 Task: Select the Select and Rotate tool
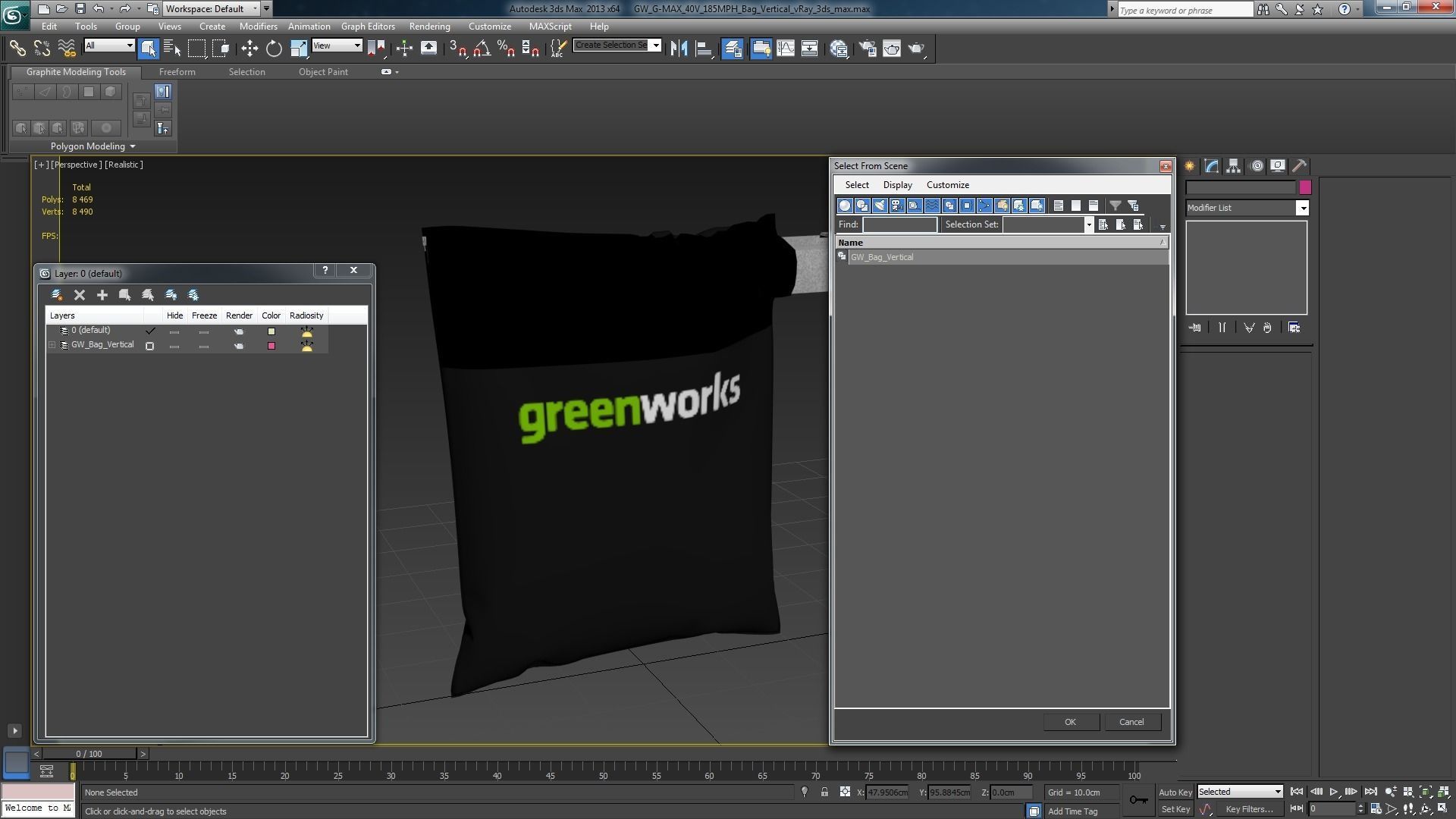274,49
